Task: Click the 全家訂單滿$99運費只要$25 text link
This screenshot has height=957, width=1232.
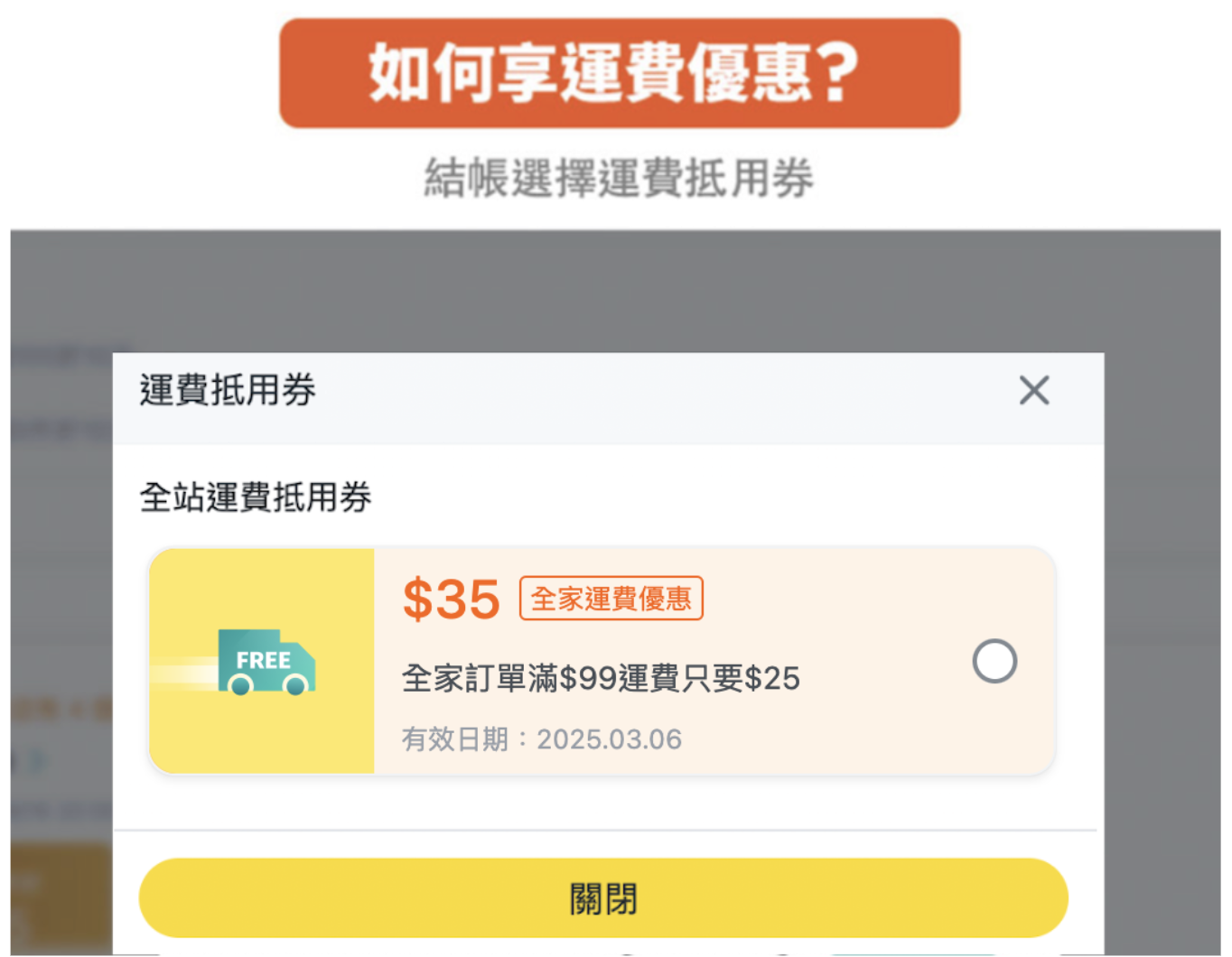Action: 601,678
